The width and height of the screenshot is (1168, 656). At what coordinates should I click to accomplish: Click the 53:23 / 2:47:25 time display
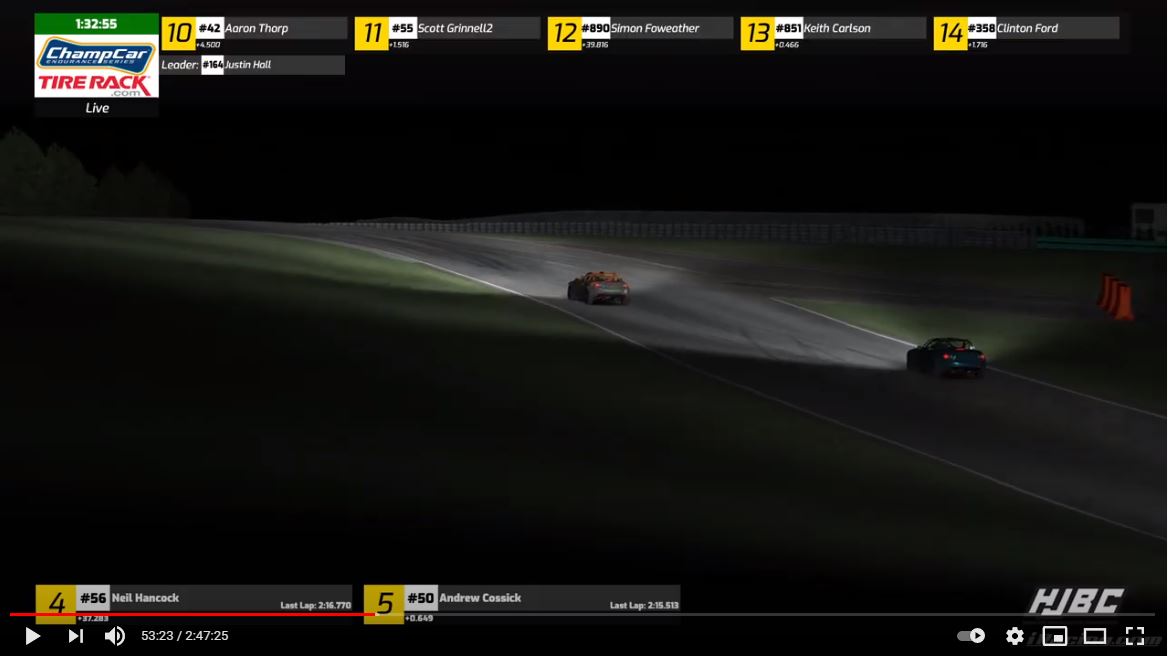[x=185, y=636]
